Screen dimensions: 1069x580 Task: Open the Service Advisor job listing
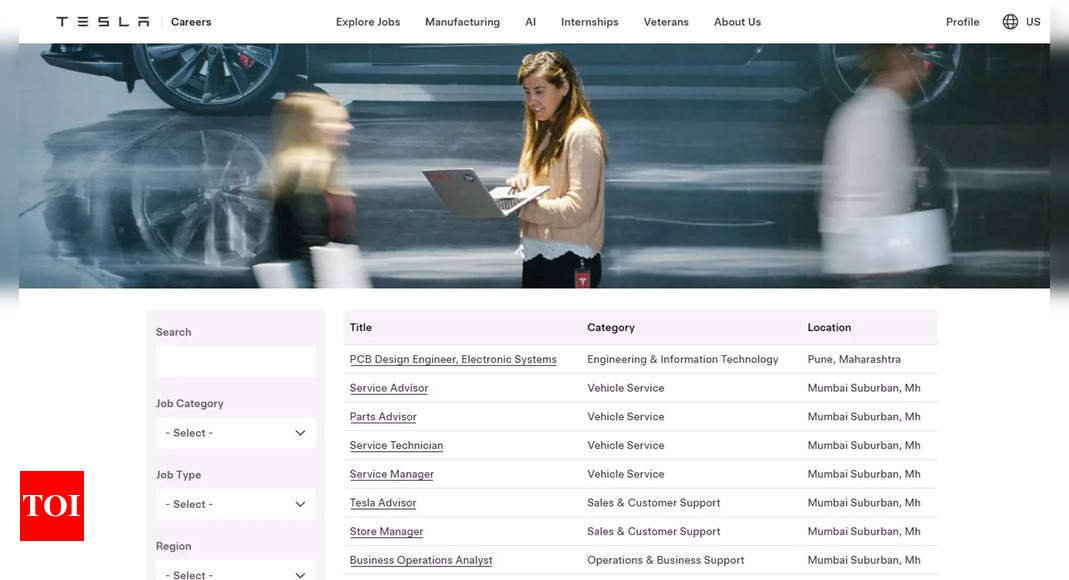coord(389,388)
